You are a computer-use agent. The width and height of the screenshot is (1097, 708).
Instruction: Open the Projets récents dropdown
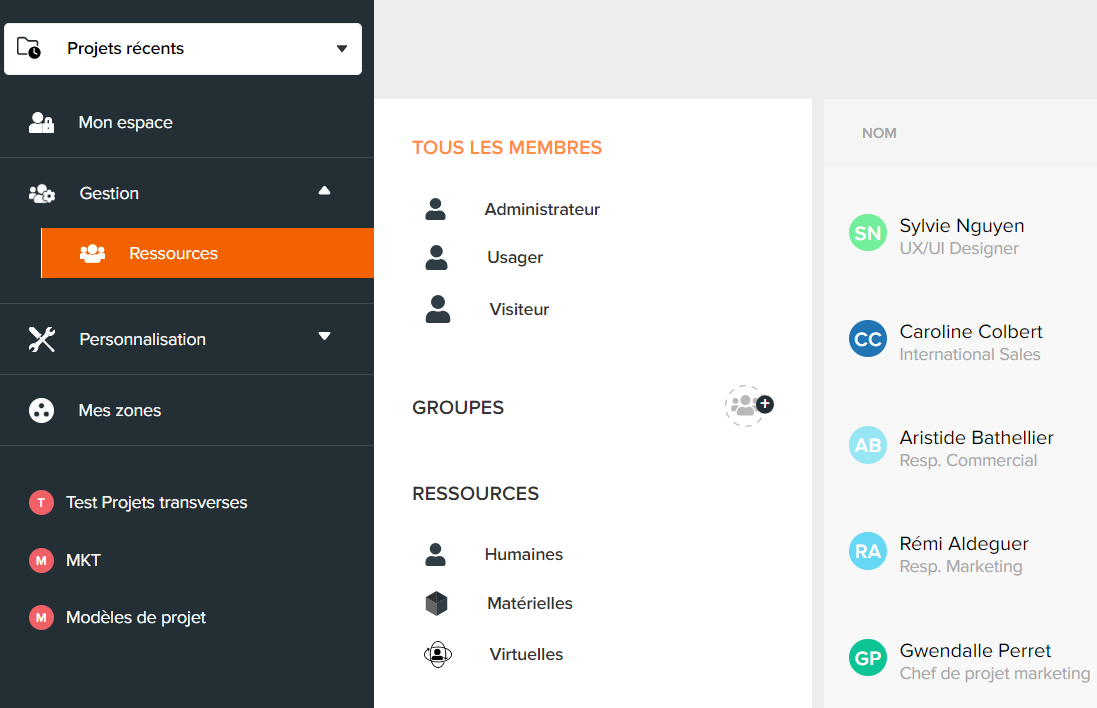(x=183, y=49)
